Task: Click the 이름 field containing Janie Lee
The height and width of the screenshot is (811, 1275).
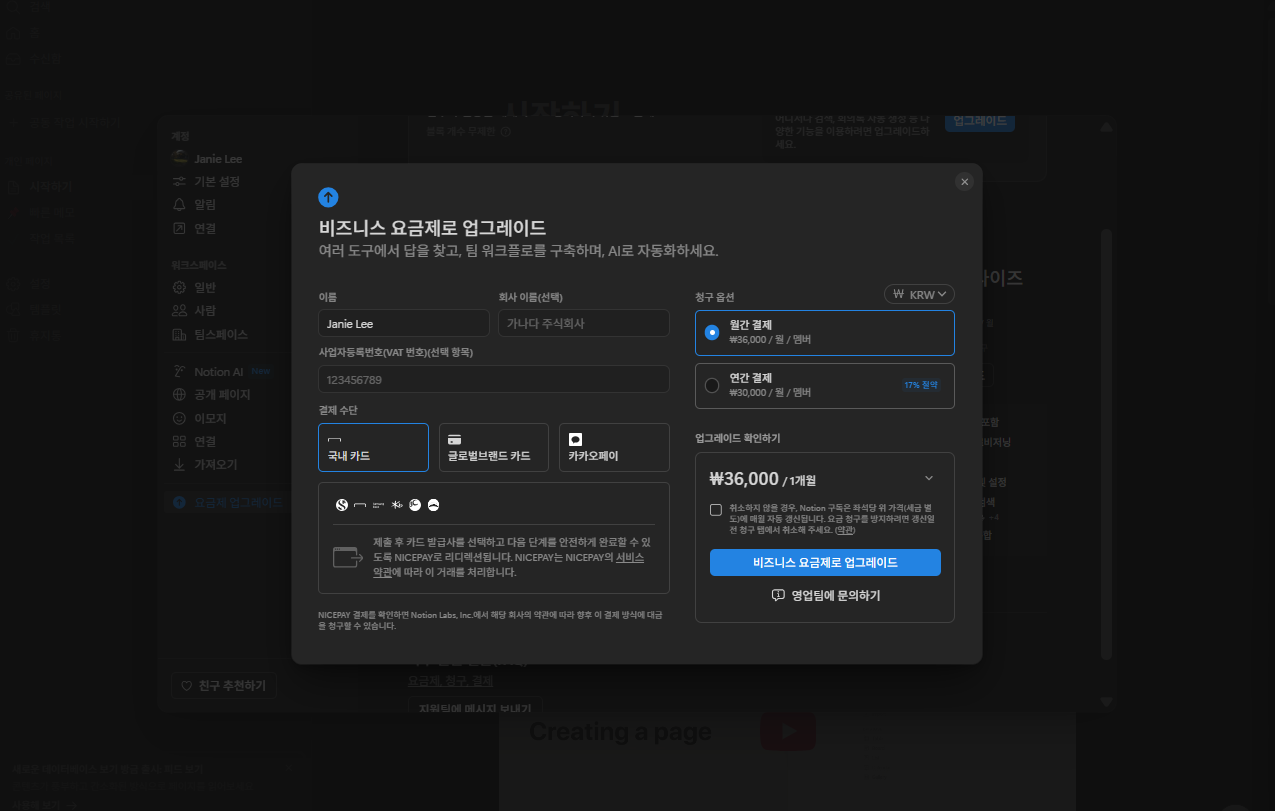Action: 404,323
